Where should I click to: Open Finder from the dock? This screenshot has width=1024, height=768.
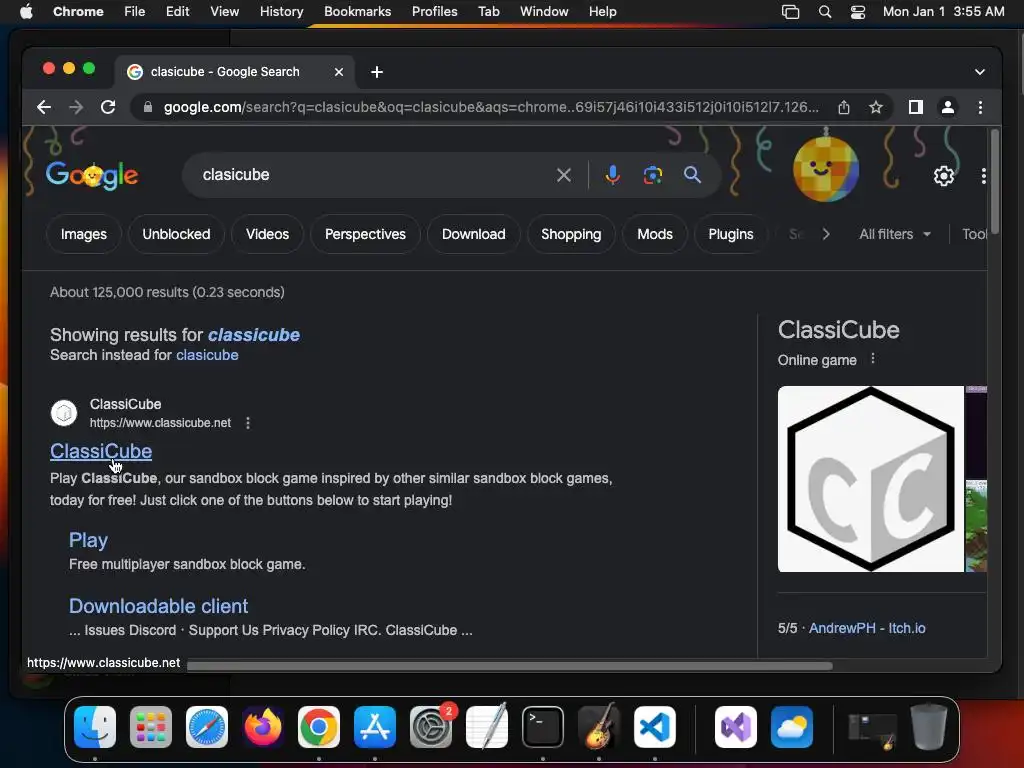95,727
